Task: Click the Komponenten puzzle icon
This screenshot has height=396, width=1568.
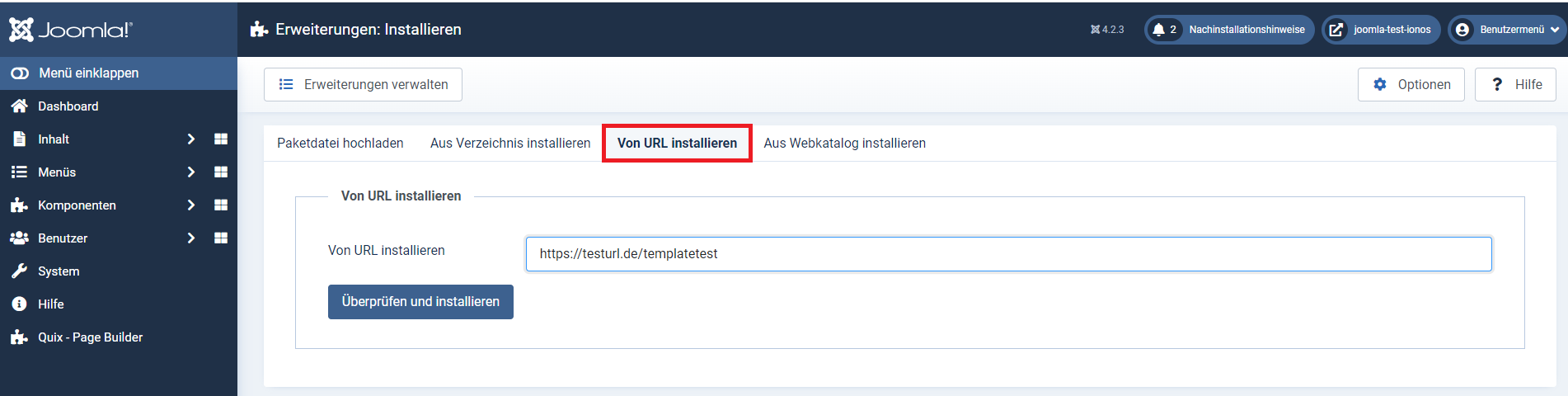Action: coord(19,205)
